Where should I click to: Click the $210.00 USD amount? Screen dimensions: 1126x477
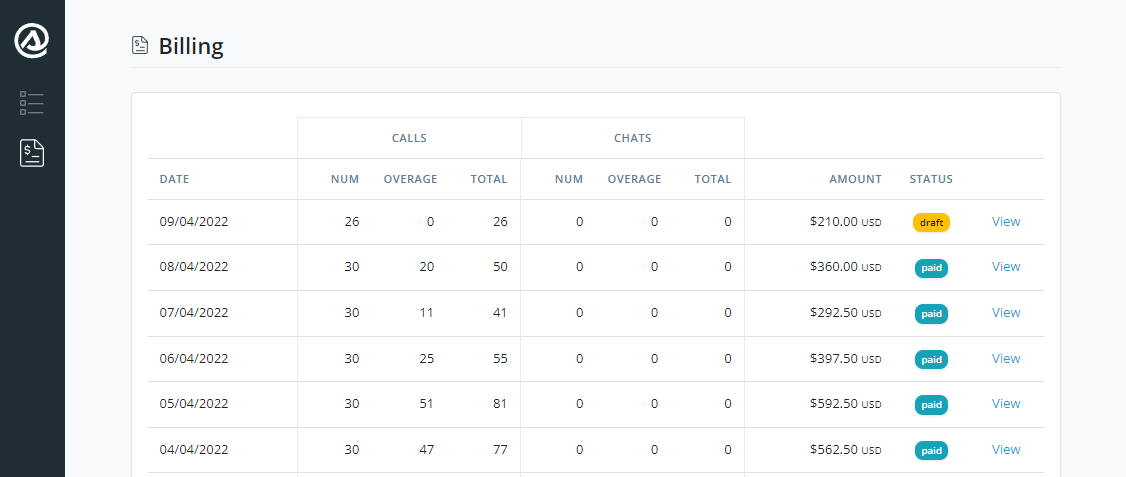coord(845,221)
